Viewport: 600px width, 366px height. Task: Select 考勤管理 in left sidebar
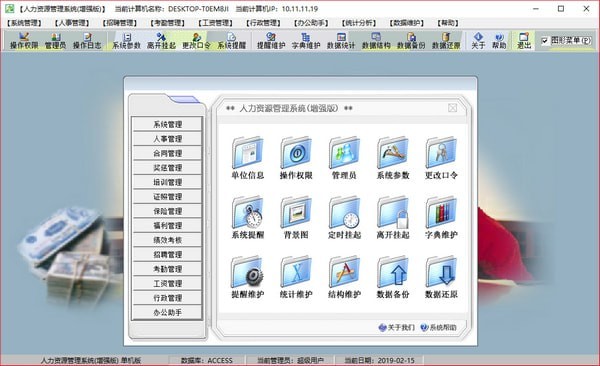tap(167, 269)
